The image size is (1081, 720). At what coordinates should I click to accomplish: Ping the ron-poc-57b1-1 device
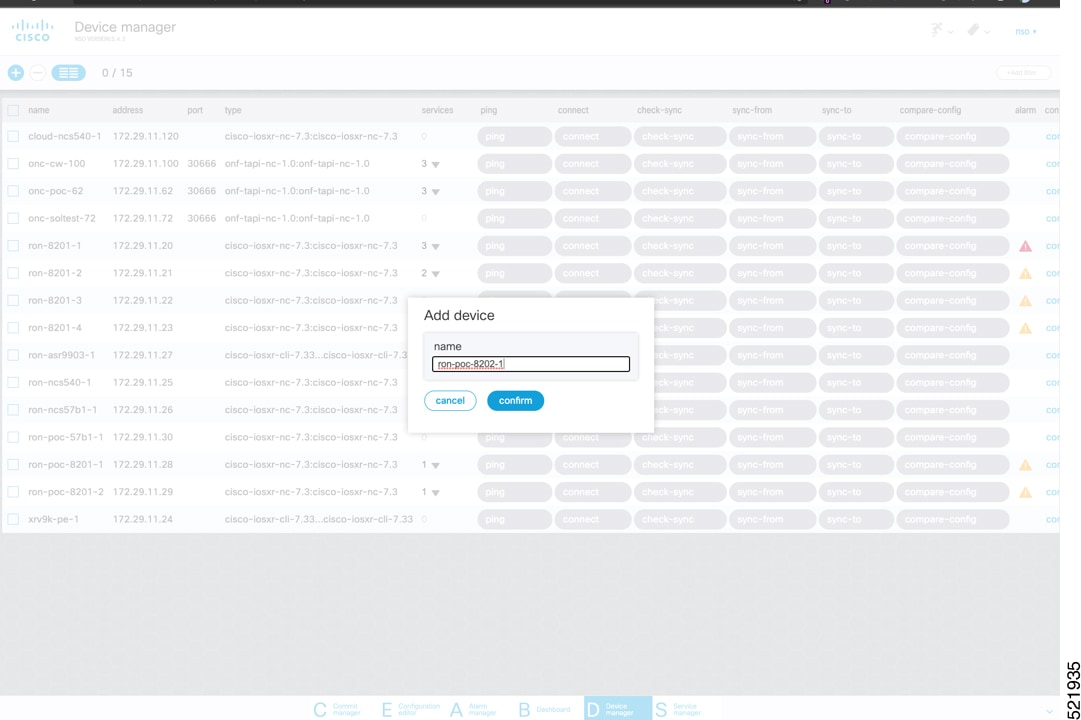point(514,437)
